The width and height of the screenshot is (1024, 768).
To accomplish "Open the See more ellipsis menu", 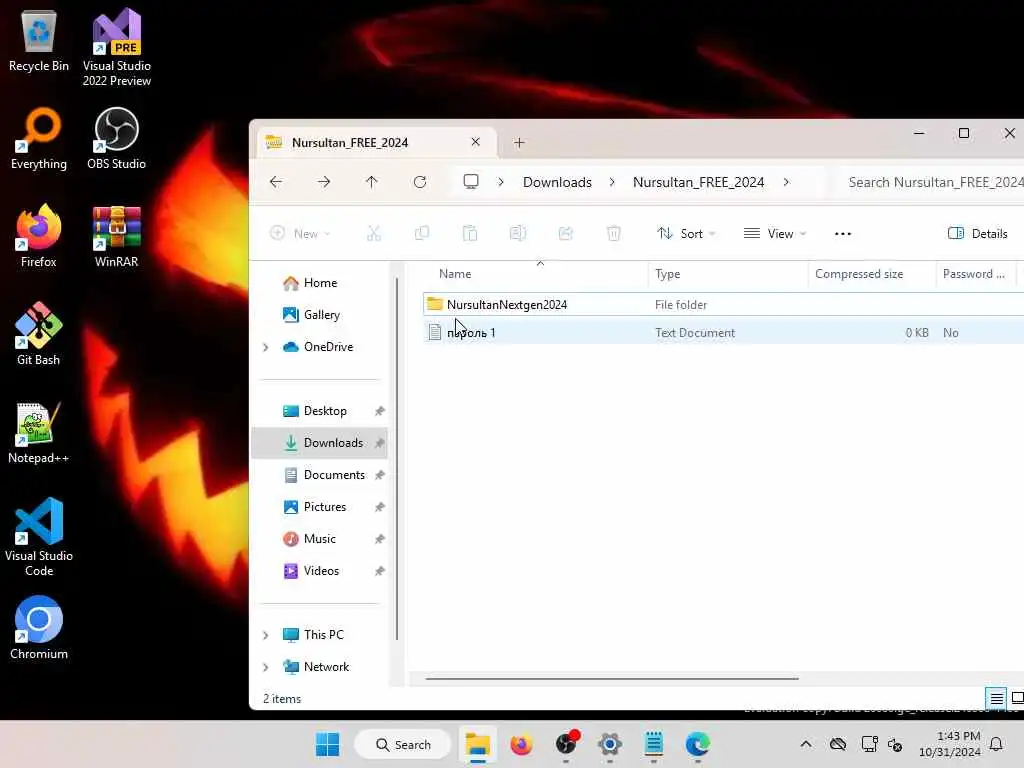I will point(843,234).
